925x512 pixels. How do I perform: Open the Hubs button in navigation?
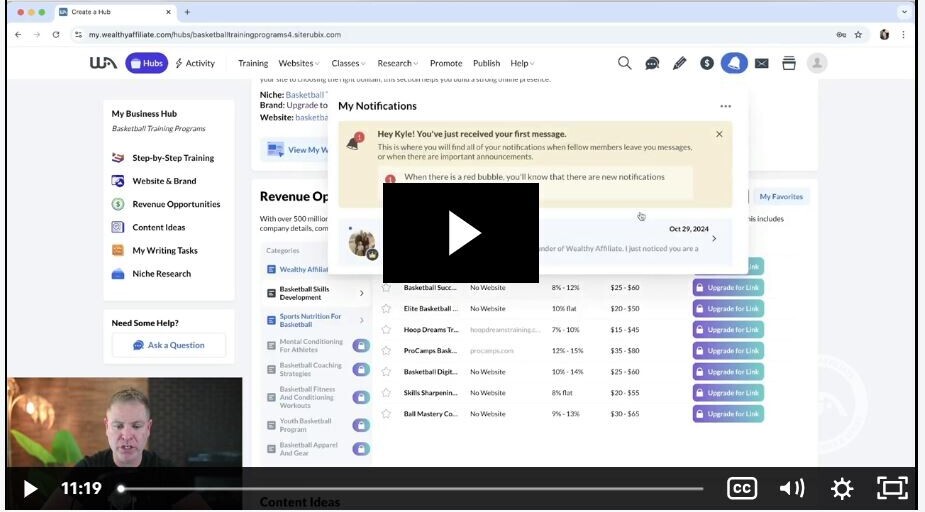coord(146,63)
